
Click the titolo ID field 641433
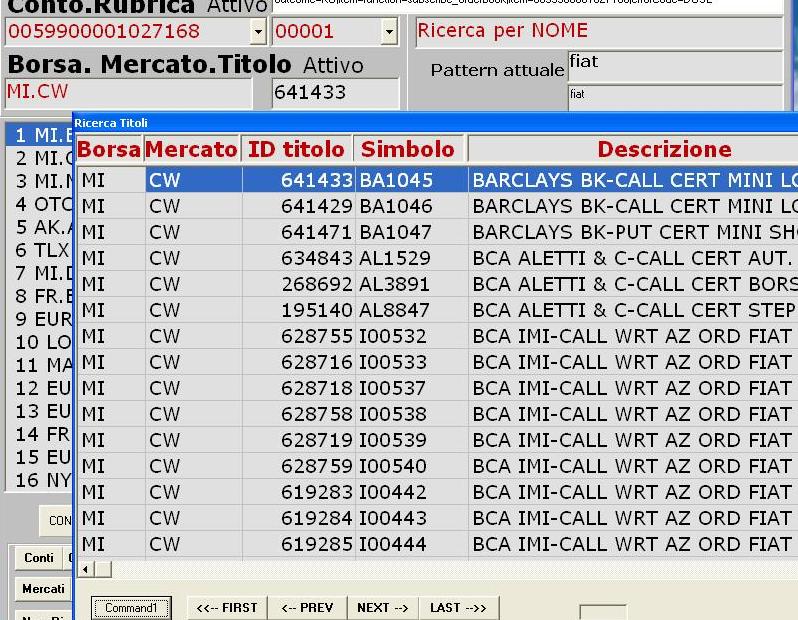click(x=335, y=93)
